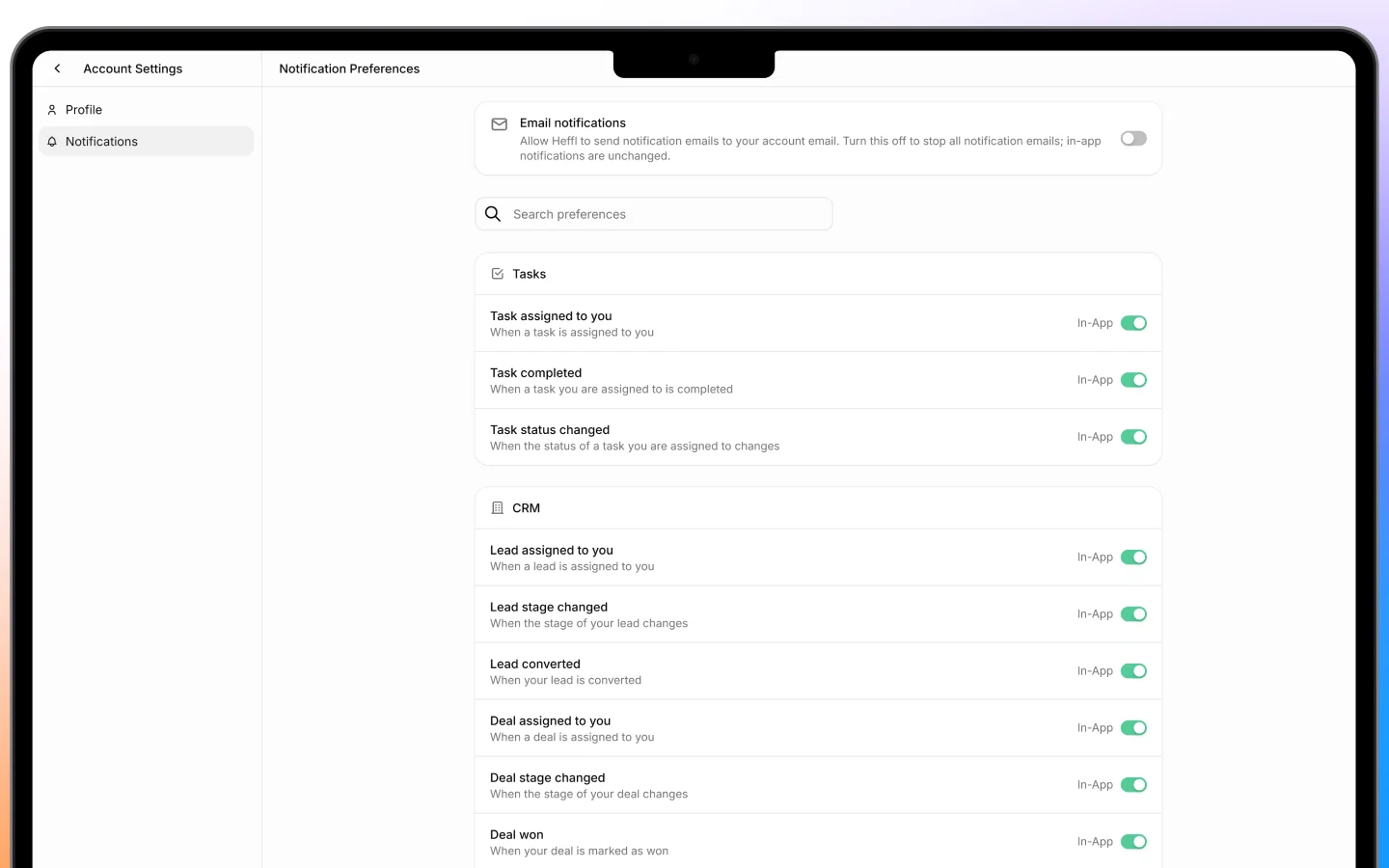Click the 'Deal assigned to you' label

551,721
